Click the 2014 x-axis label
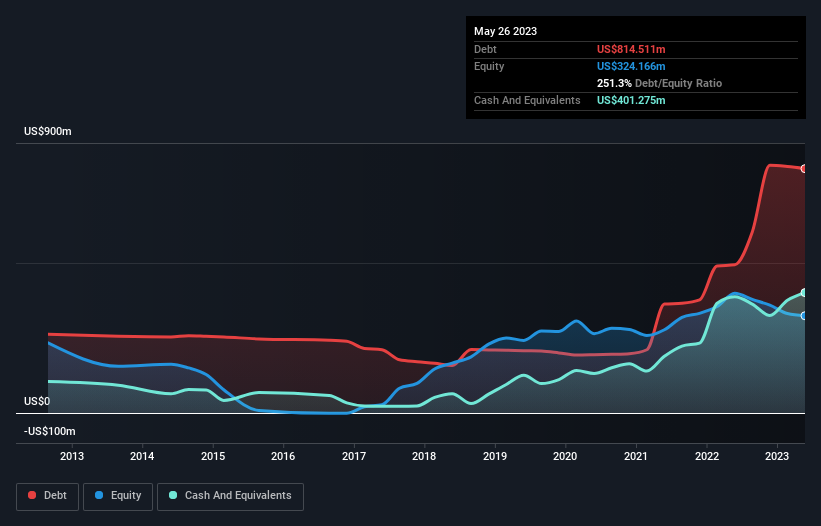Image resolution: width=821 pixels, height=526 pixels. click(142, 456)
